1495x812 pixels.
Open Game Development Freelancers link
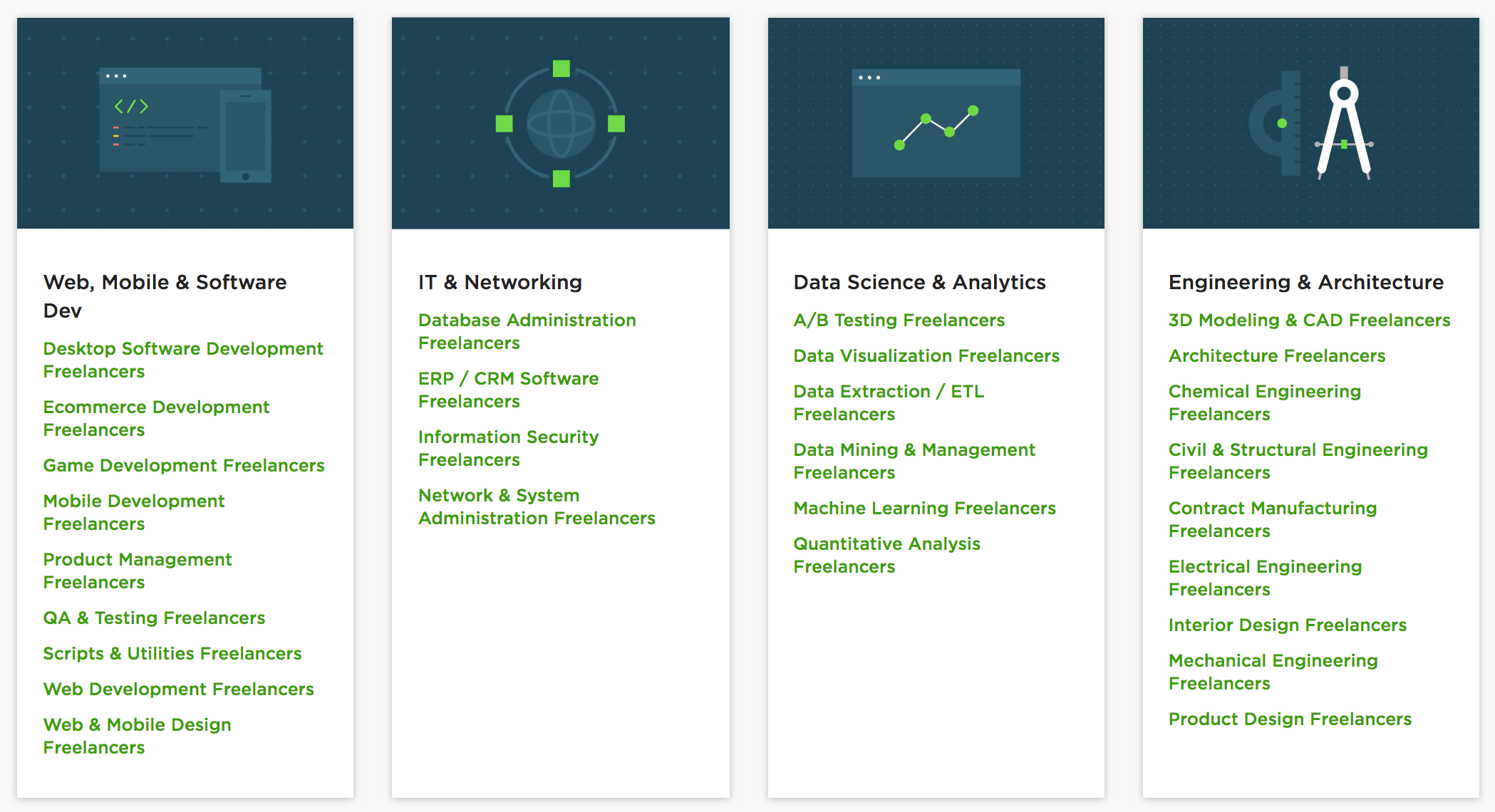click(x=184, y=465)
